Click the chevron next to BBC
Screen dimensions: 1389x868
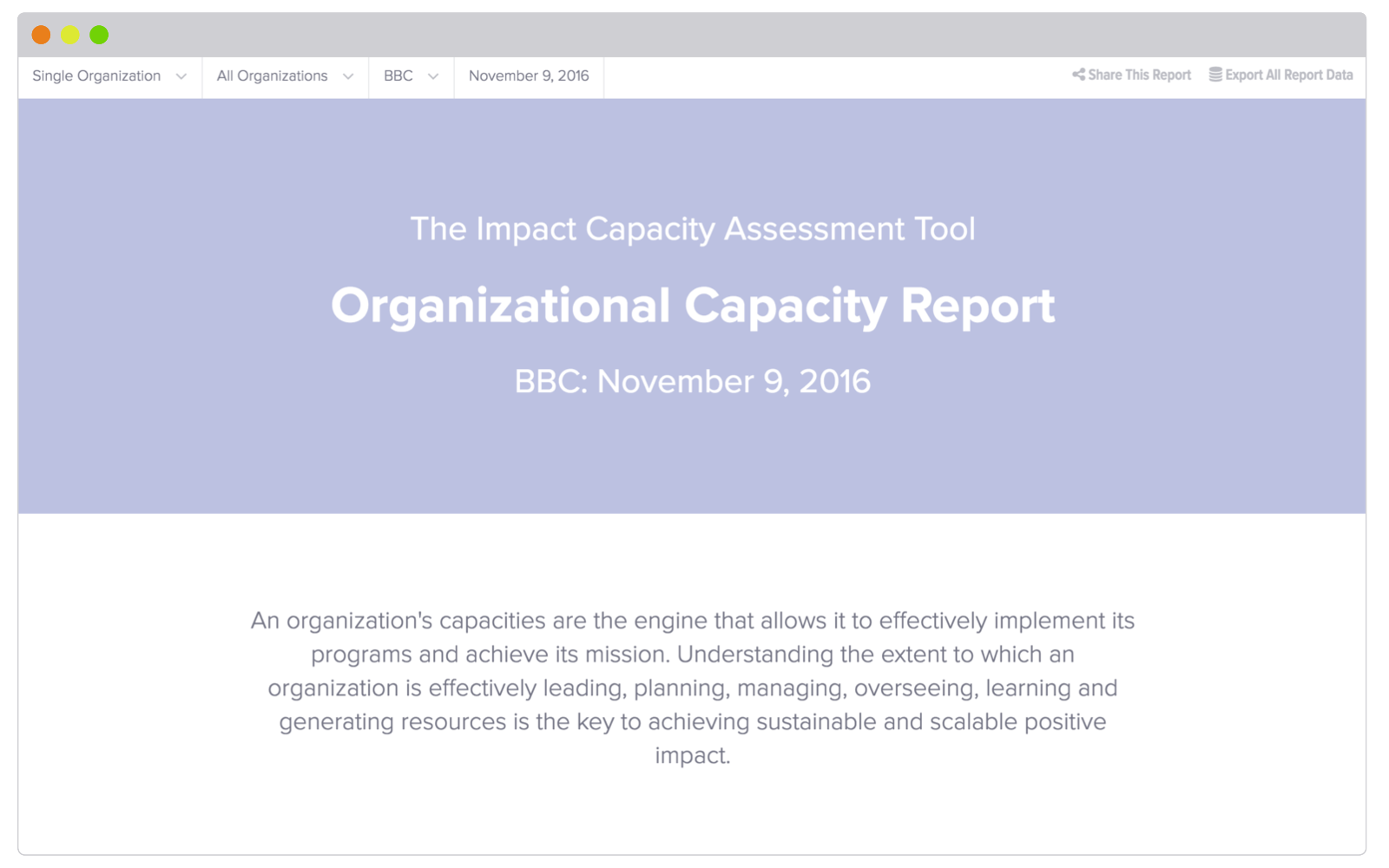pos(433,76)
